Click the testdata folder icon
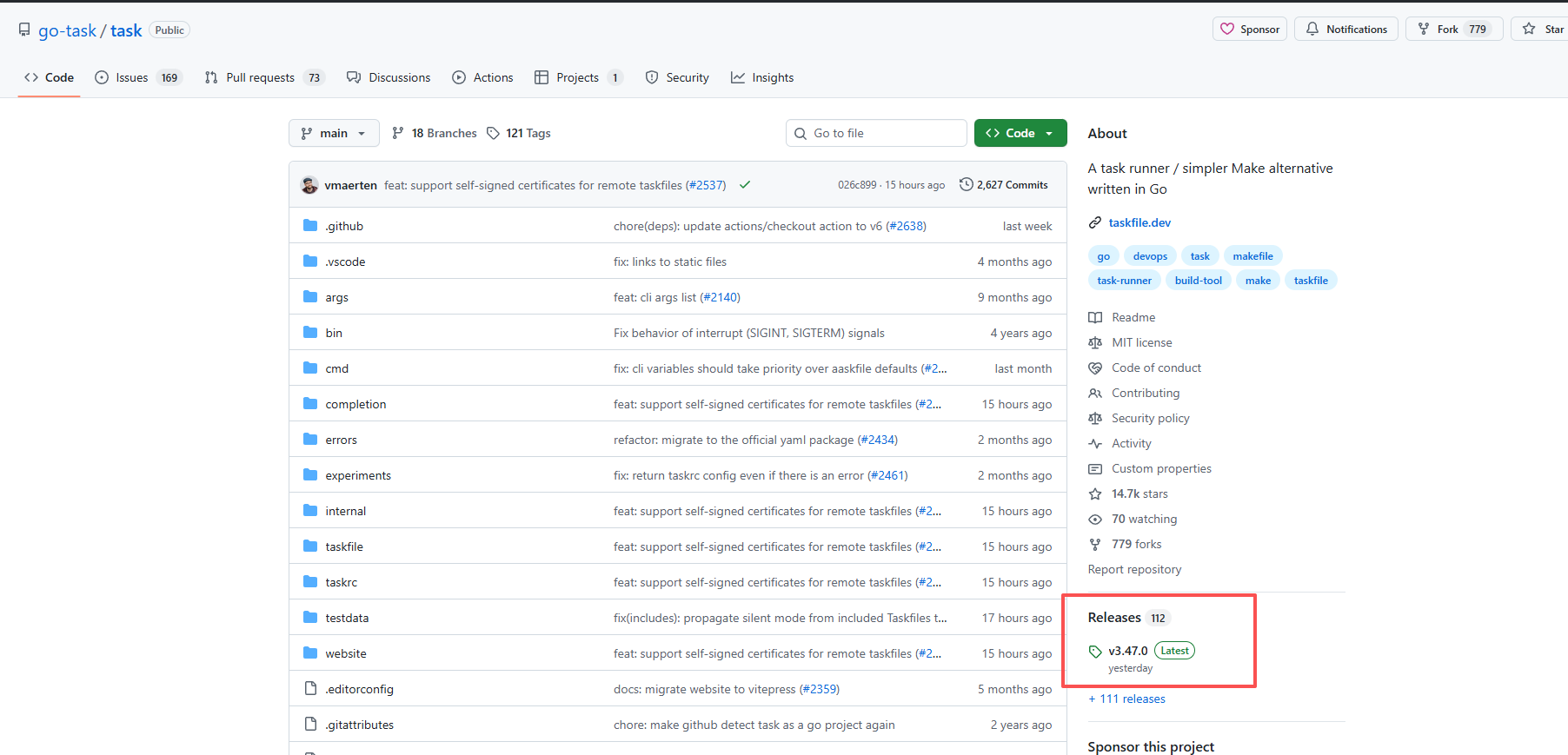The width and height of the screenshot is (1568, 755). [310, 618]
